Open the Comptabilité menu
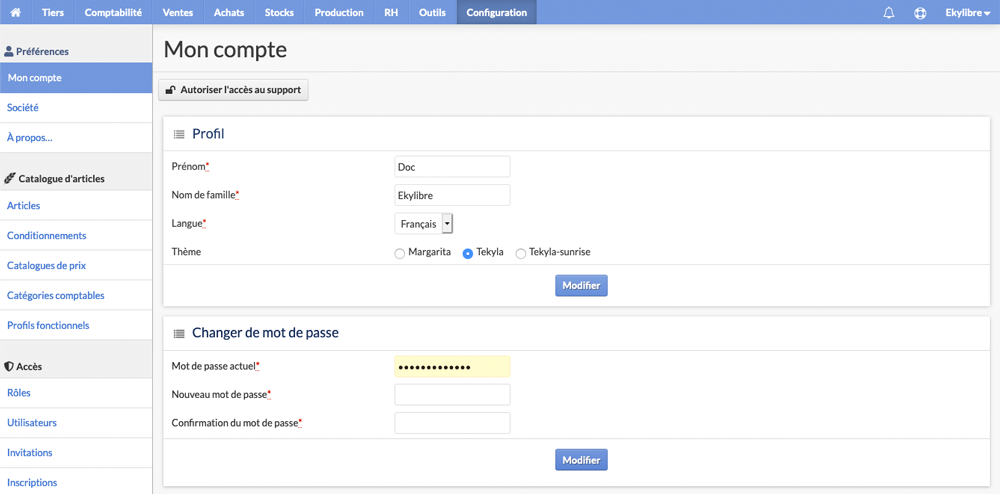Screen dimensions: 1000x494 pos(113,12)
